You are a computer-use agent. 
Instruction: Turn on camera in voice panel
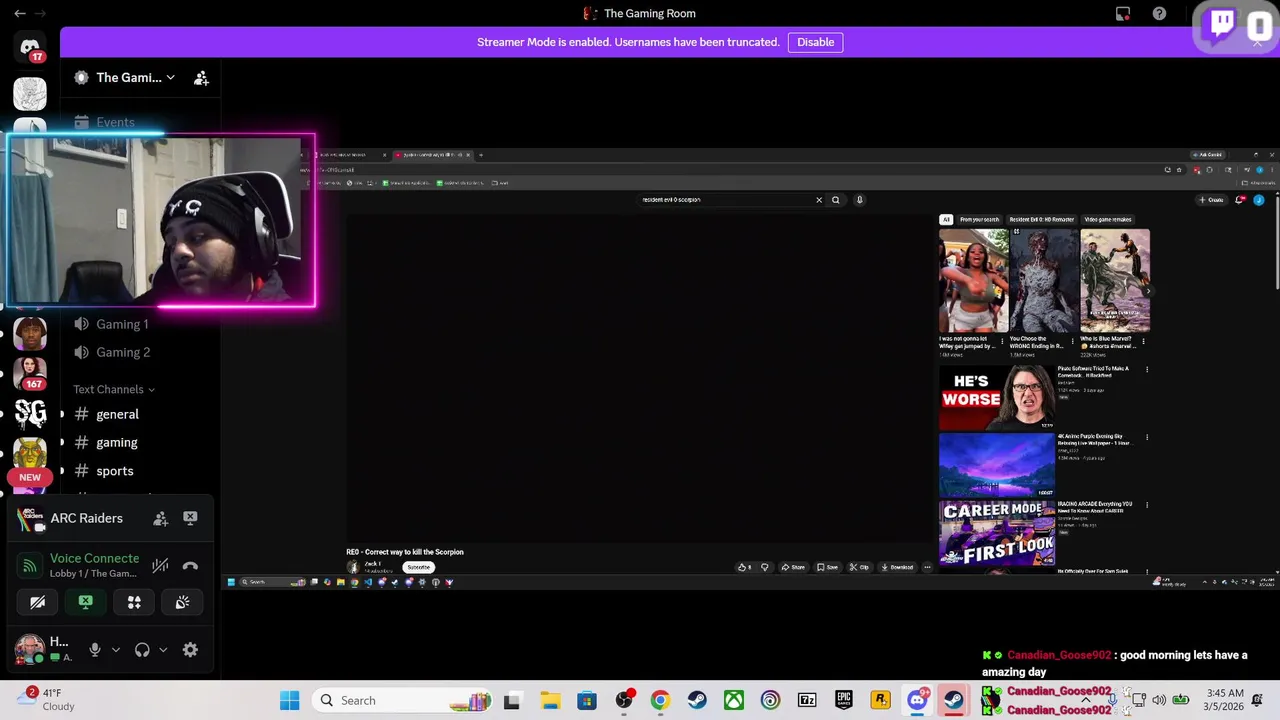coord(37,602)
